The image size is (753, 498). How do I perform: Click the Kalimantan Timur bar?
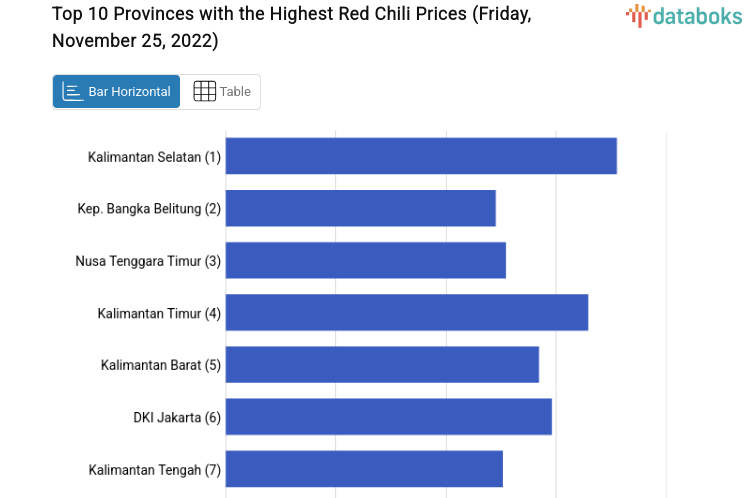407,312
